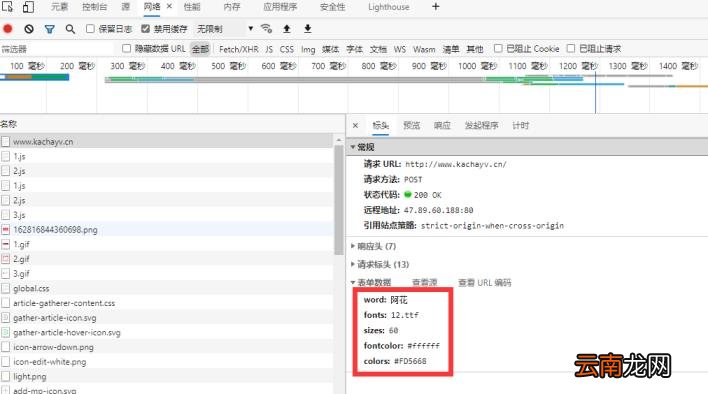Screen dimensions: 708x394
Task: Check the 隐藏数据 URL checkbox
Action: point(126,48)
